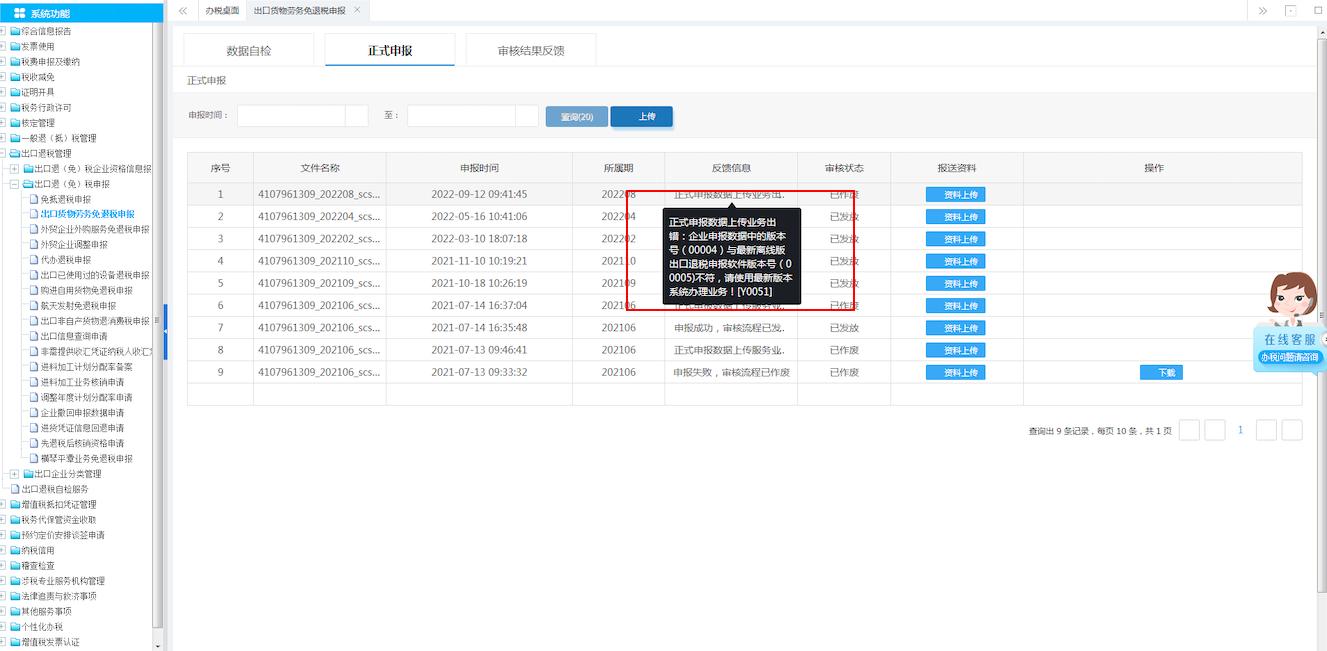The height and width of the screenshot is (651, 1327).
Task: Expand the 一般退（抵）税管理 node
Action: (4, 138)
